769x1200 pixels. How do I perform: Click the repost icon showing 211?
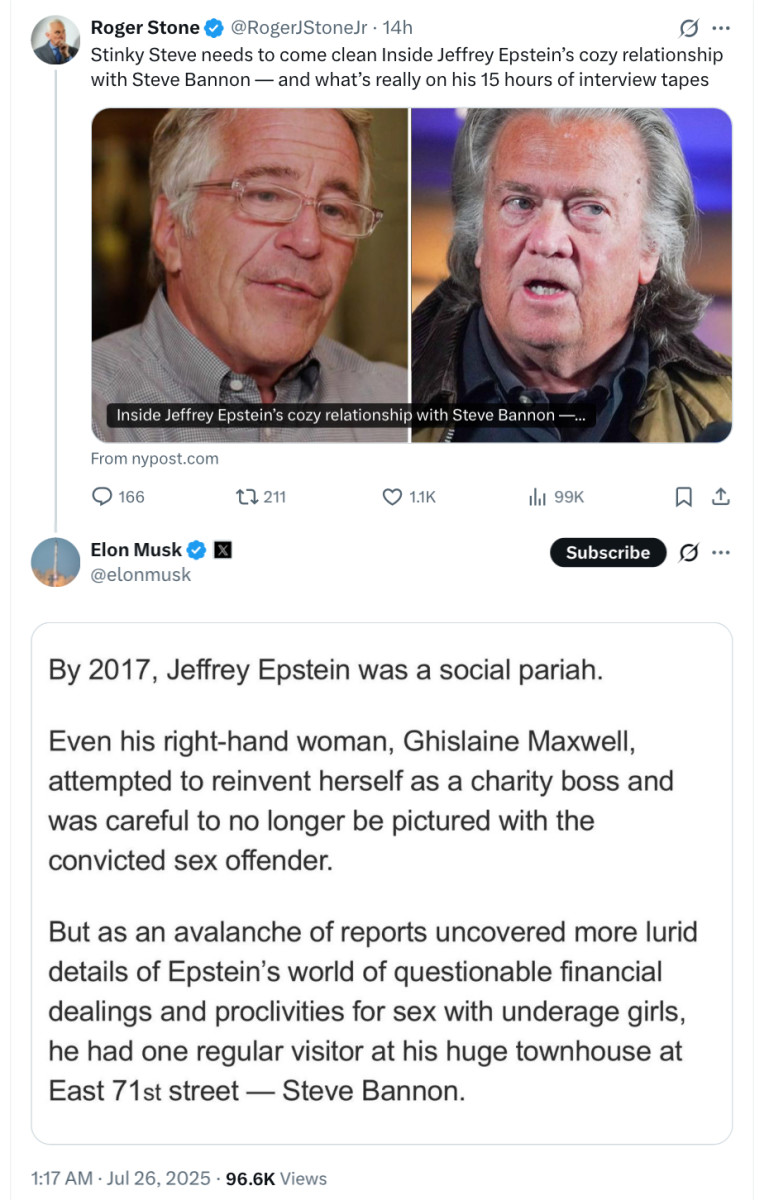(243, 496)
